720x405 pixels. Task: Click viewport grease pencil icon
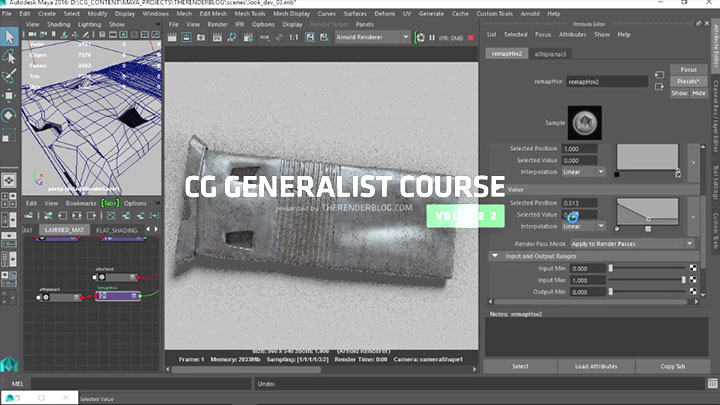85,34
